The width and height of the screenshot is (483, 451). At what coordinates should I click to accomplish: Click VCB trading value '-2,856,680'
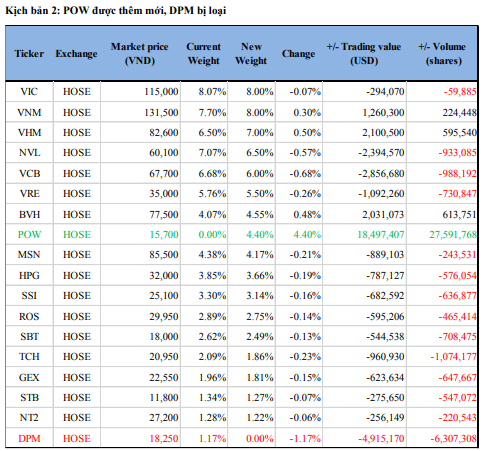coord(381,174)
